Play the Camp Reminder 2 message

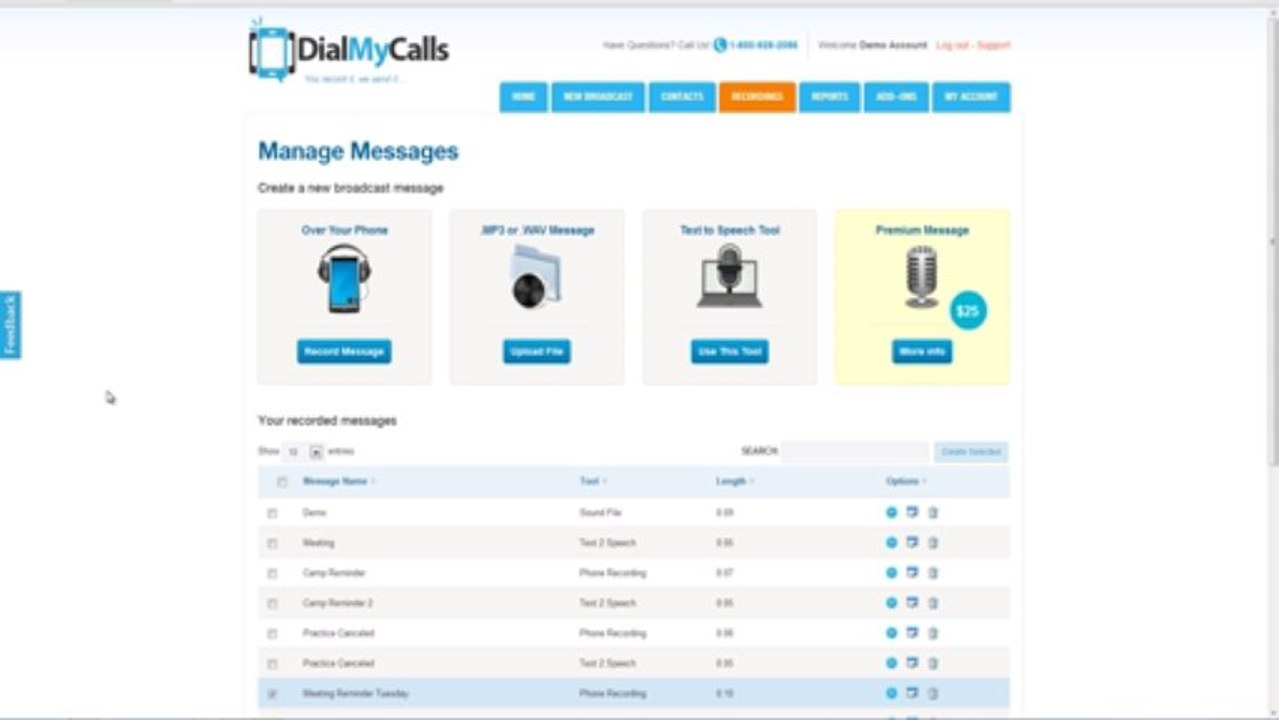click(x=891, y=603)
